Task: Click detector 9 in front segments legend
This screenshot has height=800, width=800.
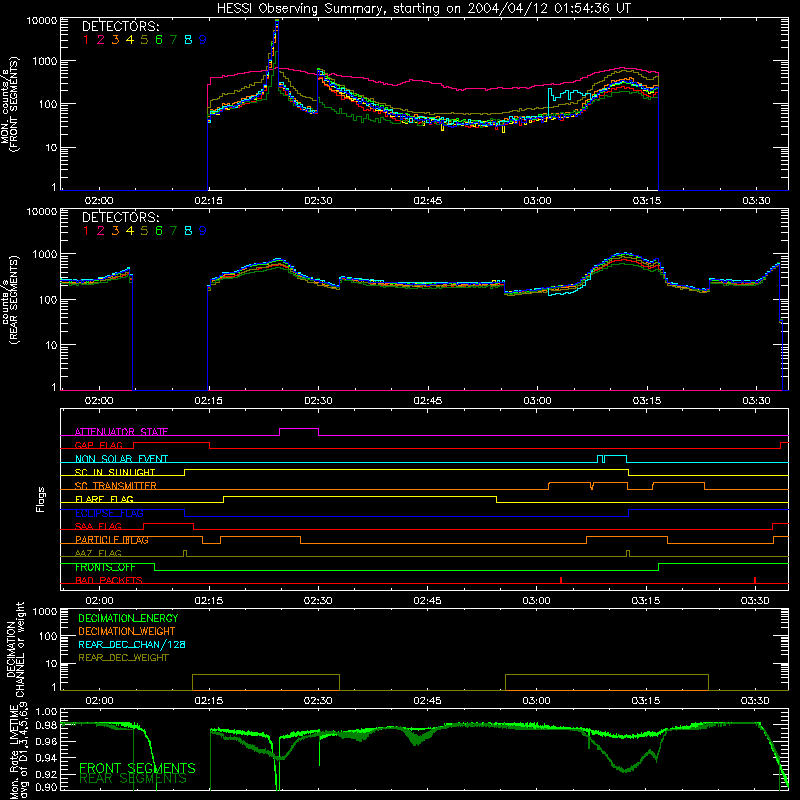Action: click(203, 40)
